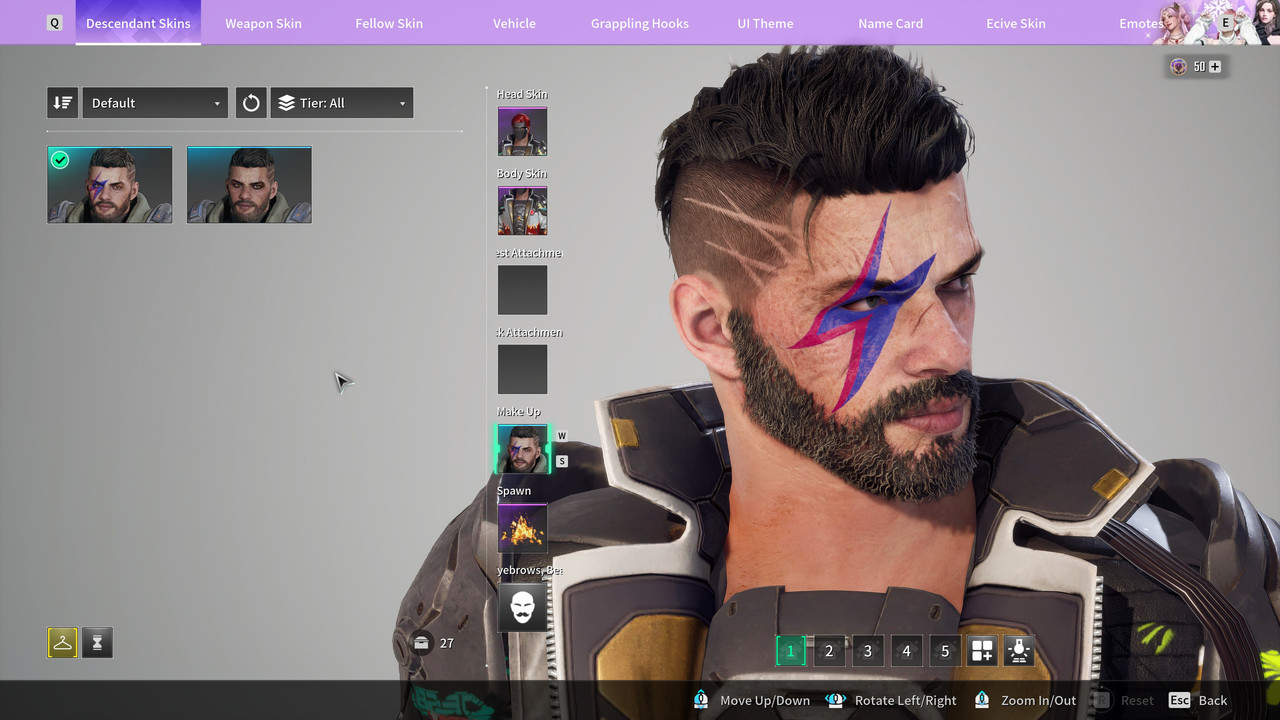Click the Esc Back button
1280x720 pixels.
click(x=1198, y=700)
